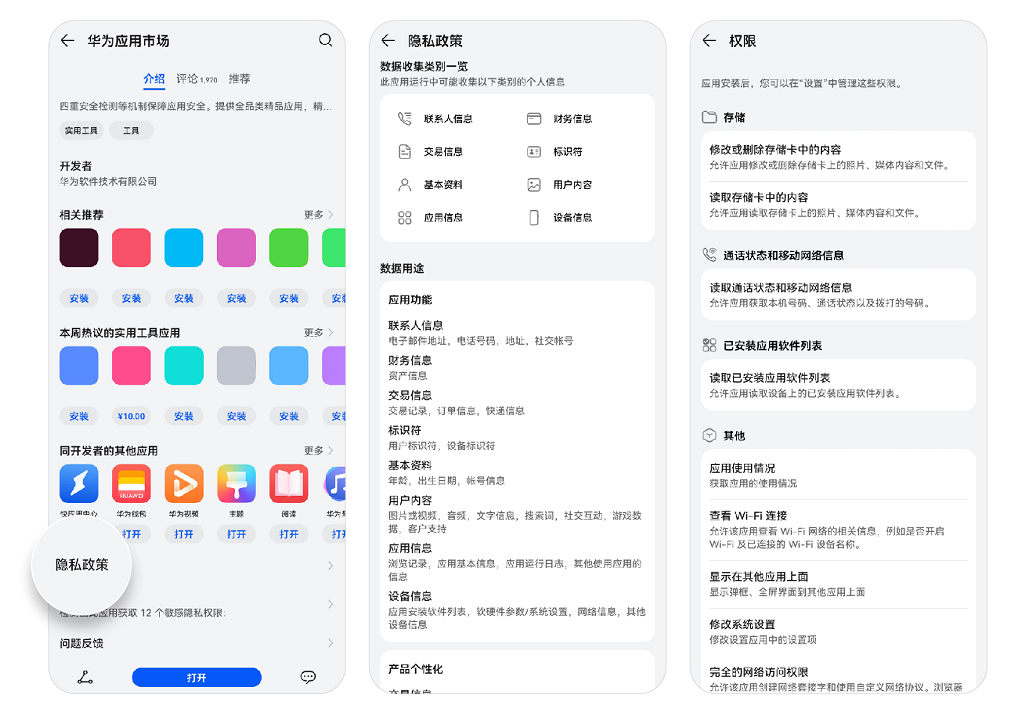This screenshot has height=722, width=1026.
Task: Tap the ¥10.00 price button
Action: 131,416
